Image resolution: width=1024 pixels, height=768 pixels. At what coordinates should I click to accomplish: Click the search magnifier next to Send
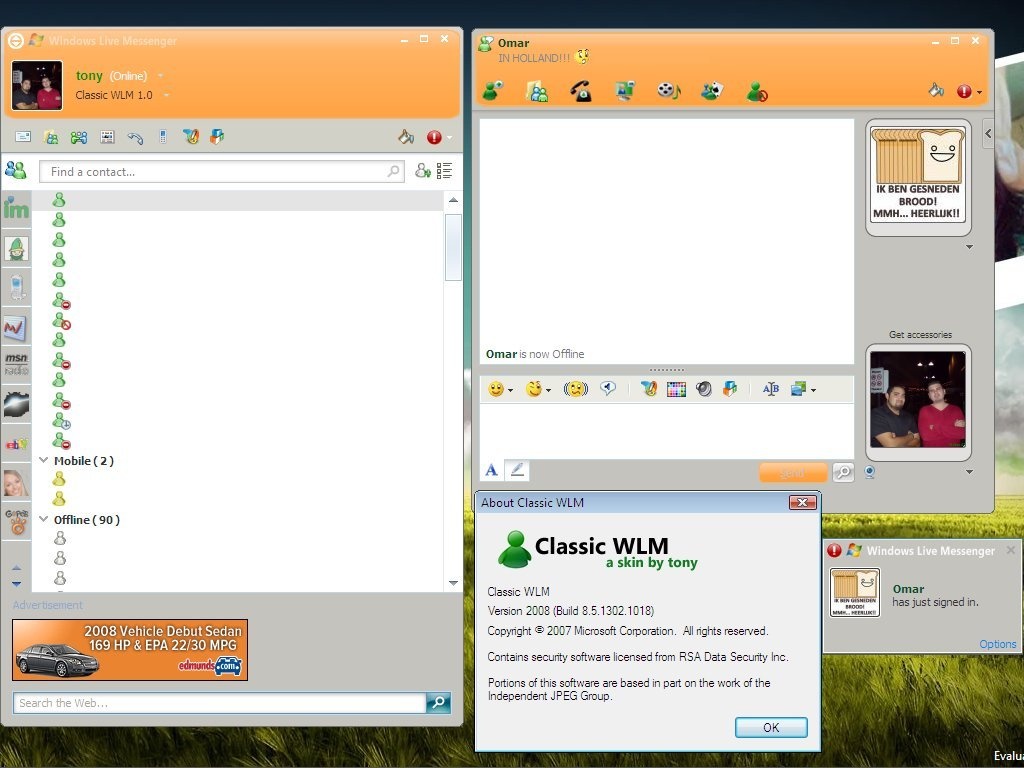coord(843,472)
